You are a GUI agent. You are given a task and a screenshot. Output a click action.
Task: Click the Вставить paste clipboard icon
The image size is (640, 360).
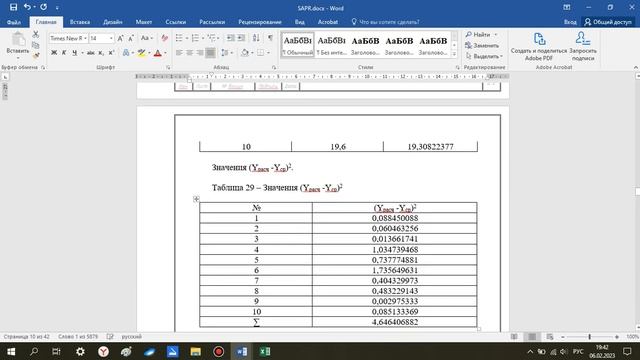click(18, 40)
